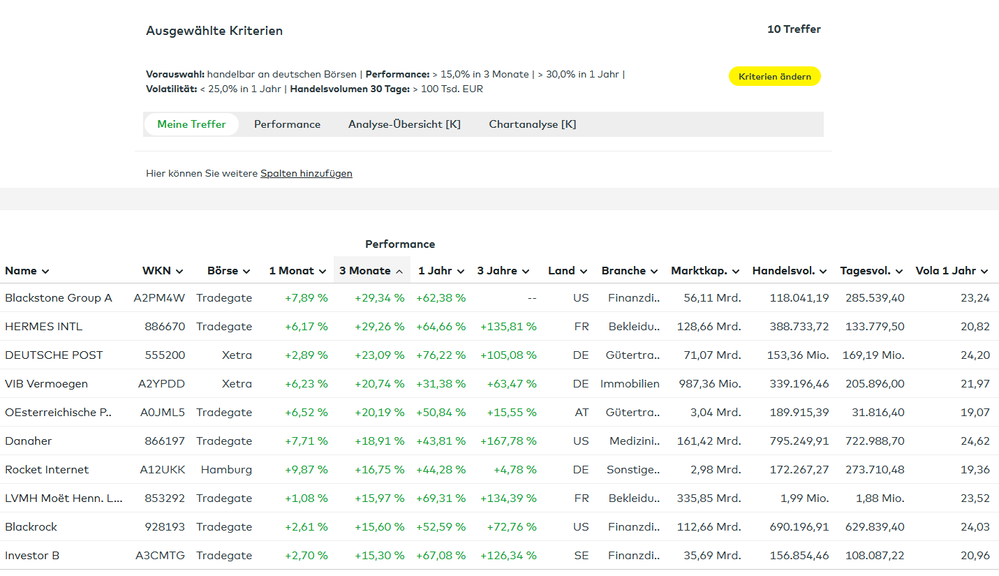Open Rocket Internet stock details
Image resolution: width=999 pixels, height=576 pixels.
click(x=46, y=470)
